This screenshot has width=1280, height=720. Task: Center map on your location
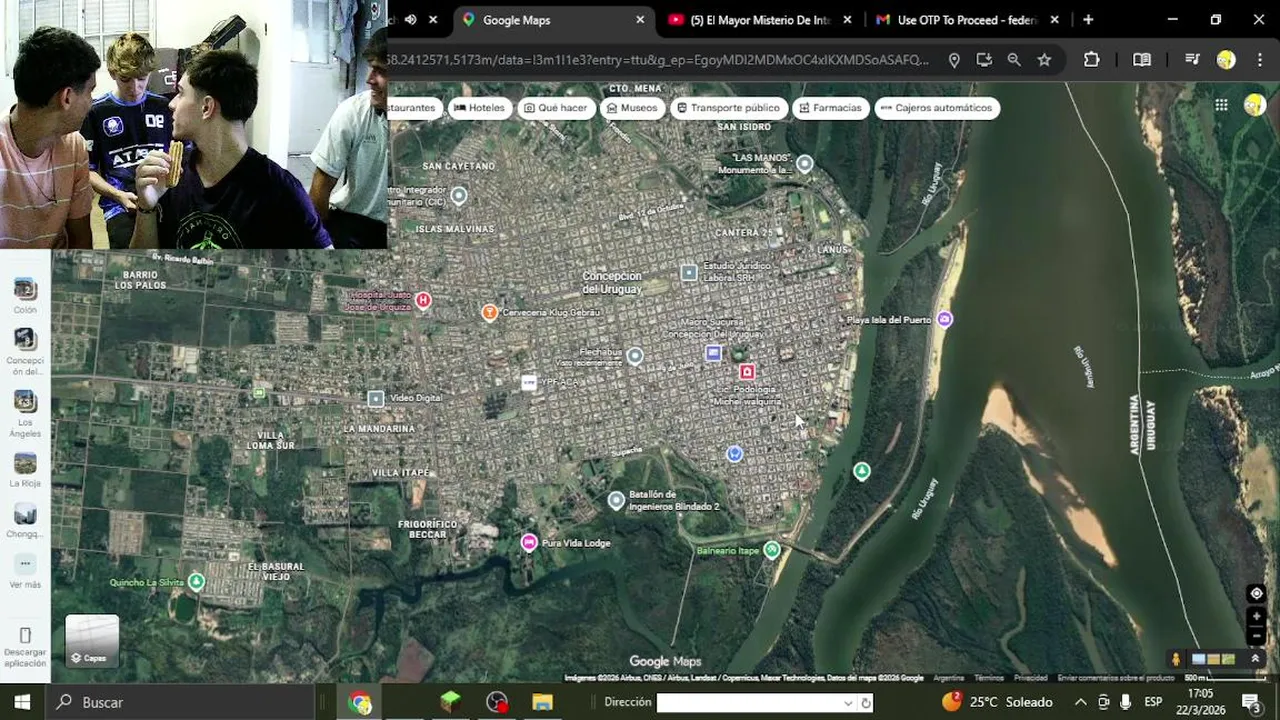1256,593
